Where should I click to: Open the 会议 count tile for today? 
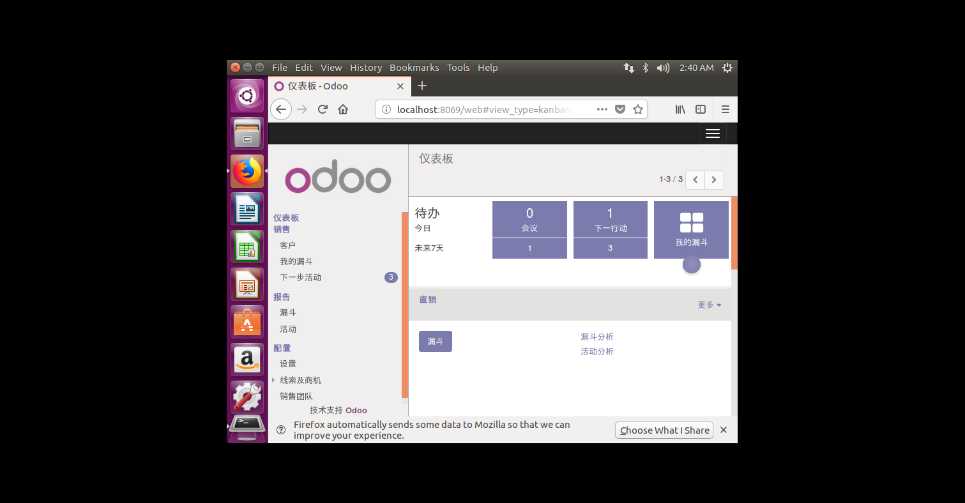click(529, 219)
